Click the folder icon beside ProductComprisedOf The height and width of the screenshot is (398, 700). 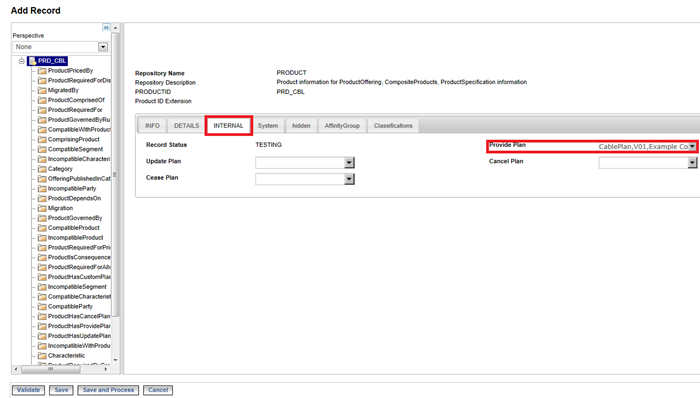42,100
